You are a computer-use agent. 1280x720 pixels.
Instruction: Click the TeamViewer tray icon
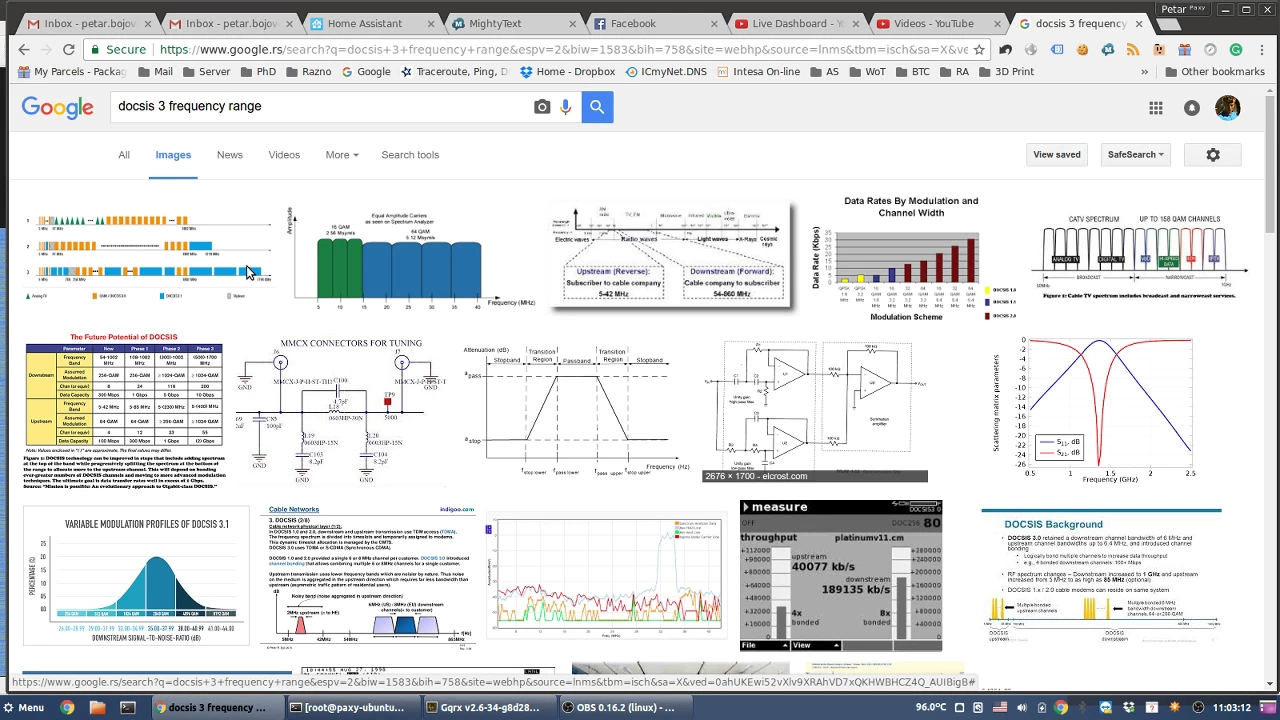1106,707
